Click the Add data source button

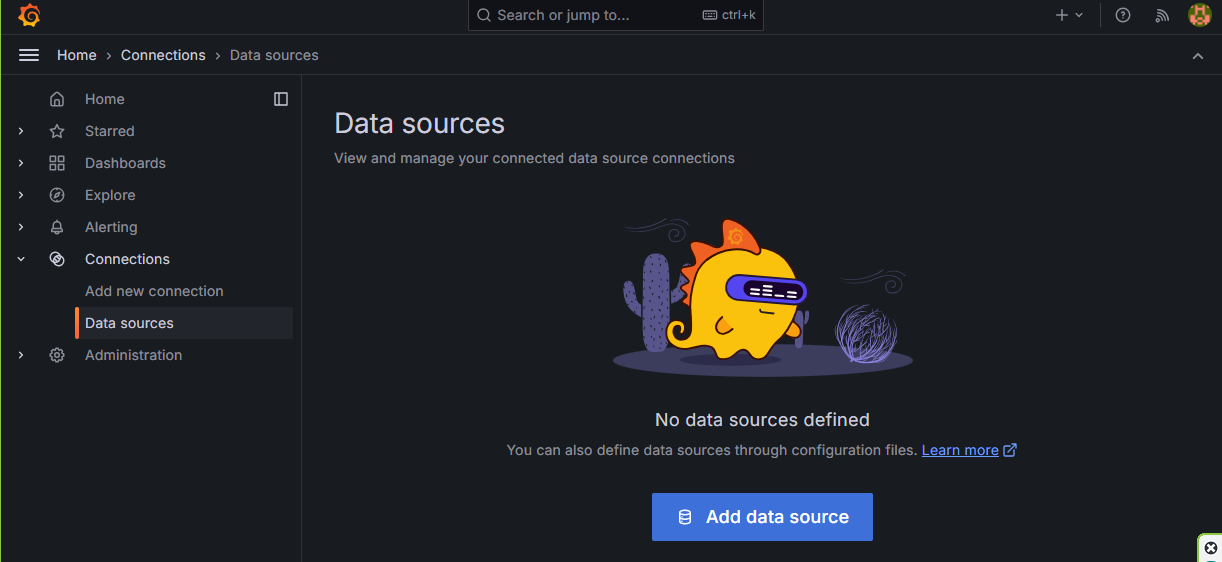pyautogui.click(x=762, y=517)
